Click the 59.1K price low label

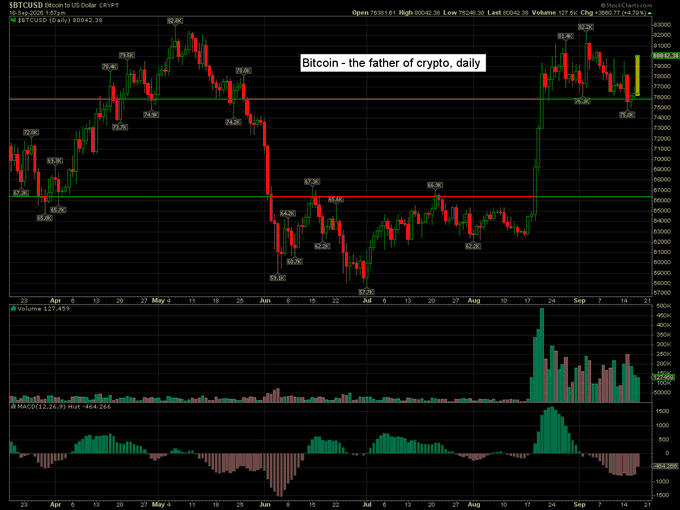coord(278,278)
